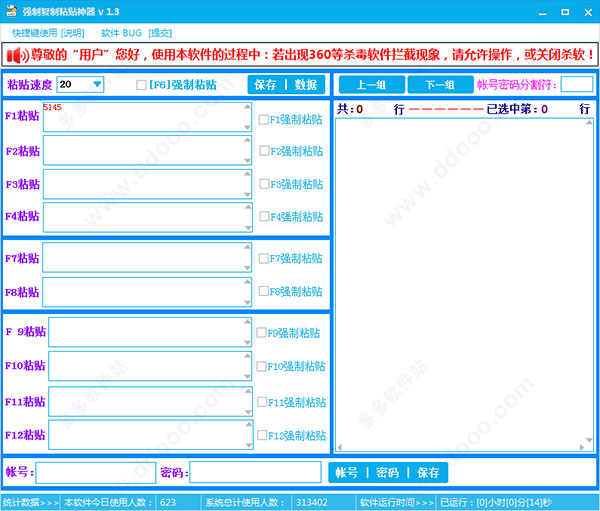Open the 软件 BUG [提交] menu
The height and width of the screenshot is (511, 600).
(136, 33)
